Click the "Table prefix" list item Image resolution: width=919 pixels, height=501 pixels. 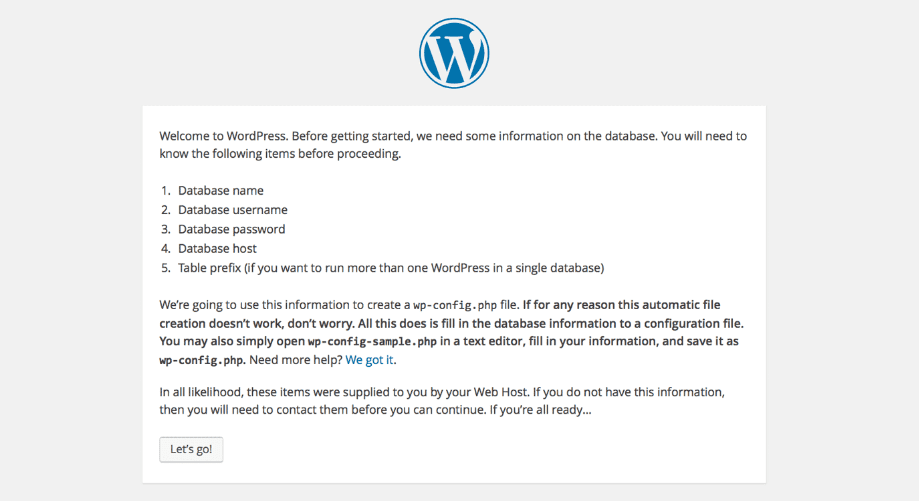[x=391, y=268]
